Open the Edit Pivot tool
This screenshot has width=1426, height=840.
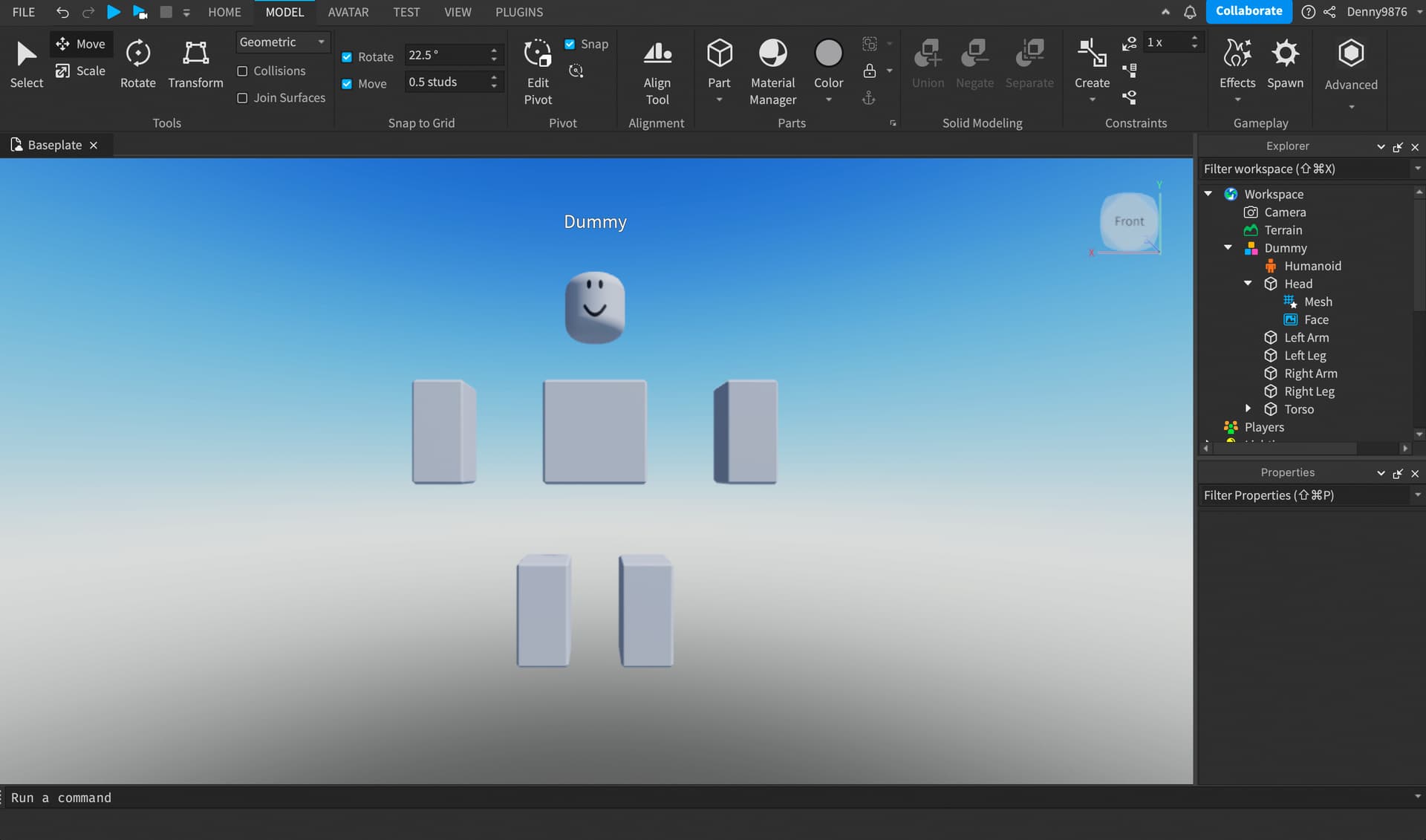click(x=538, y=72)
